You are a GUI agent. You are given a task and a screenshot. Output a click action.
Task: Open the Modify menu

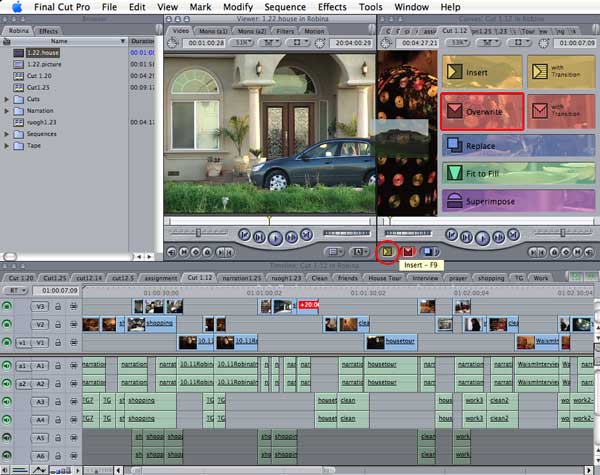pos(238,7)
